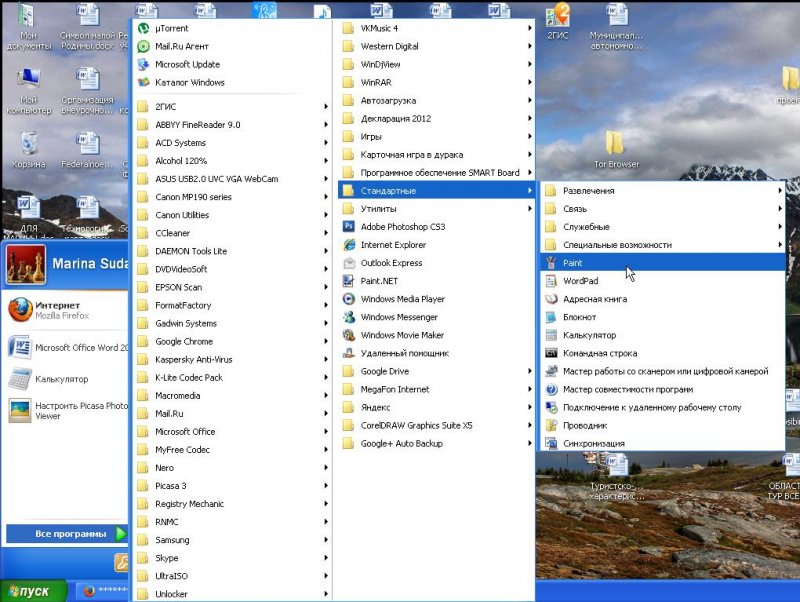This screenshot has width=800, height=602.
Task: Expand the Развлечения submenu arrow
Action: click(x=780, y=191)
